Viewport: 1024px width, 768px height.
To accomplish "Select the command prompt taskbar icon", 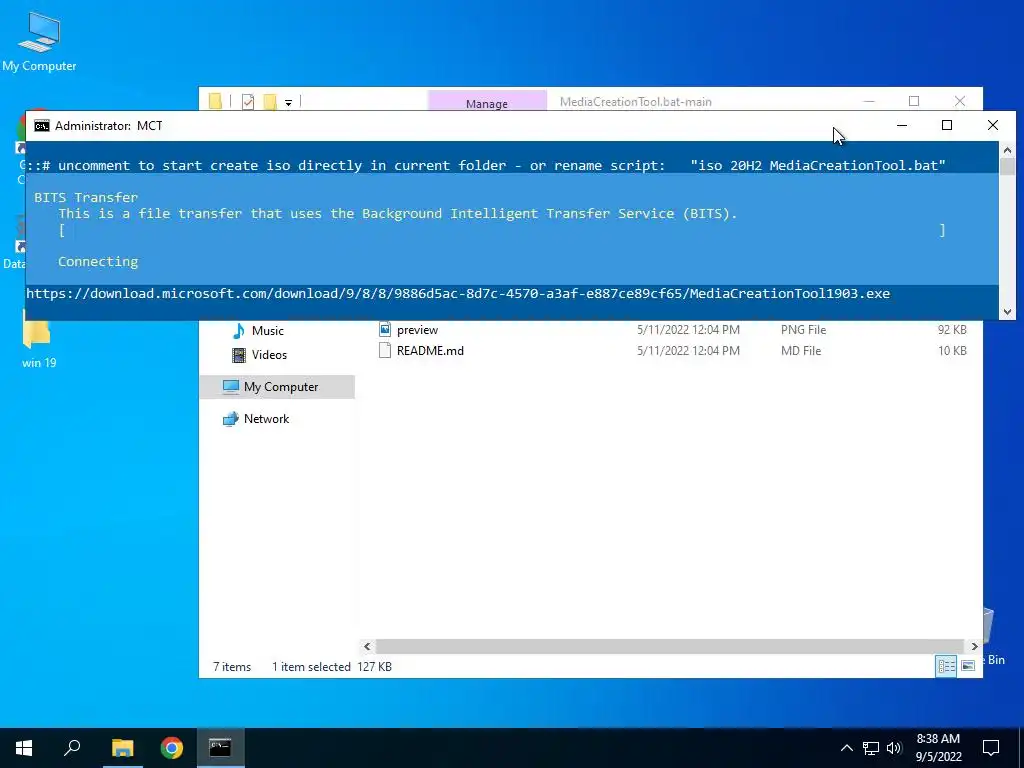I will (220, 748).
